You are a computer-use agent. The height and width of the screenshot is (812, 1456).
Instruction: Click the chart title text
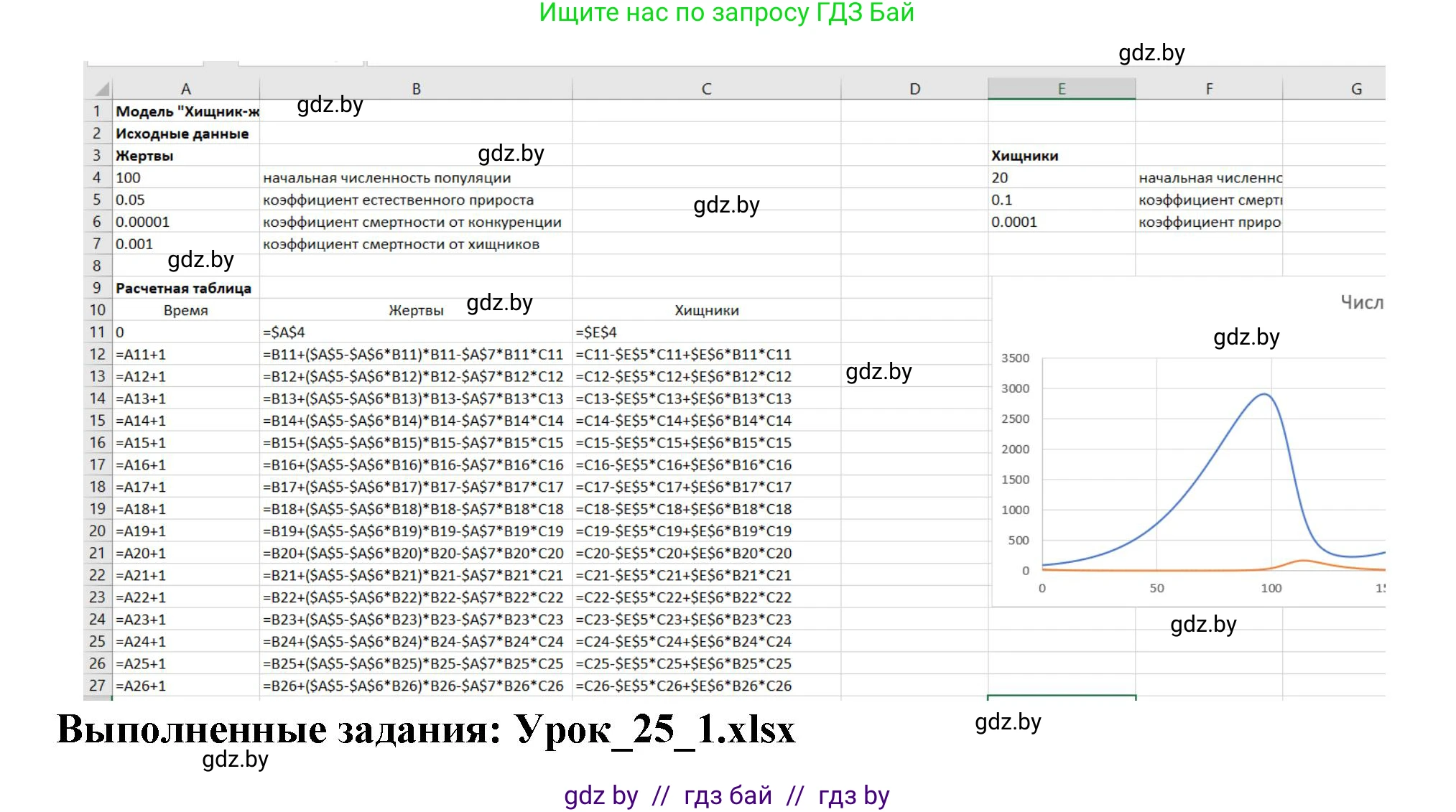pyautogui.click(x=1361, y=303)
